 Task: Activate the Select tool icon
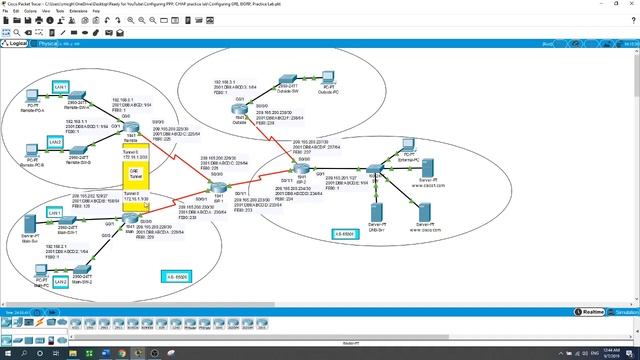6,32
